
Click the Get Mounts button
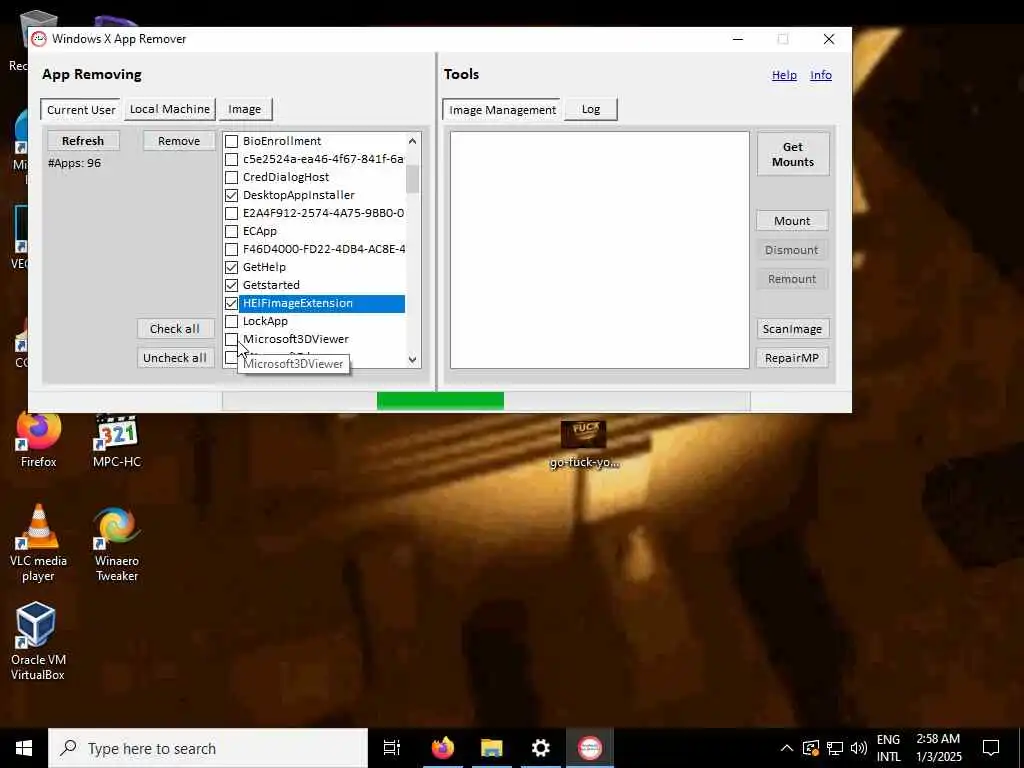click(x=793, y=154)
